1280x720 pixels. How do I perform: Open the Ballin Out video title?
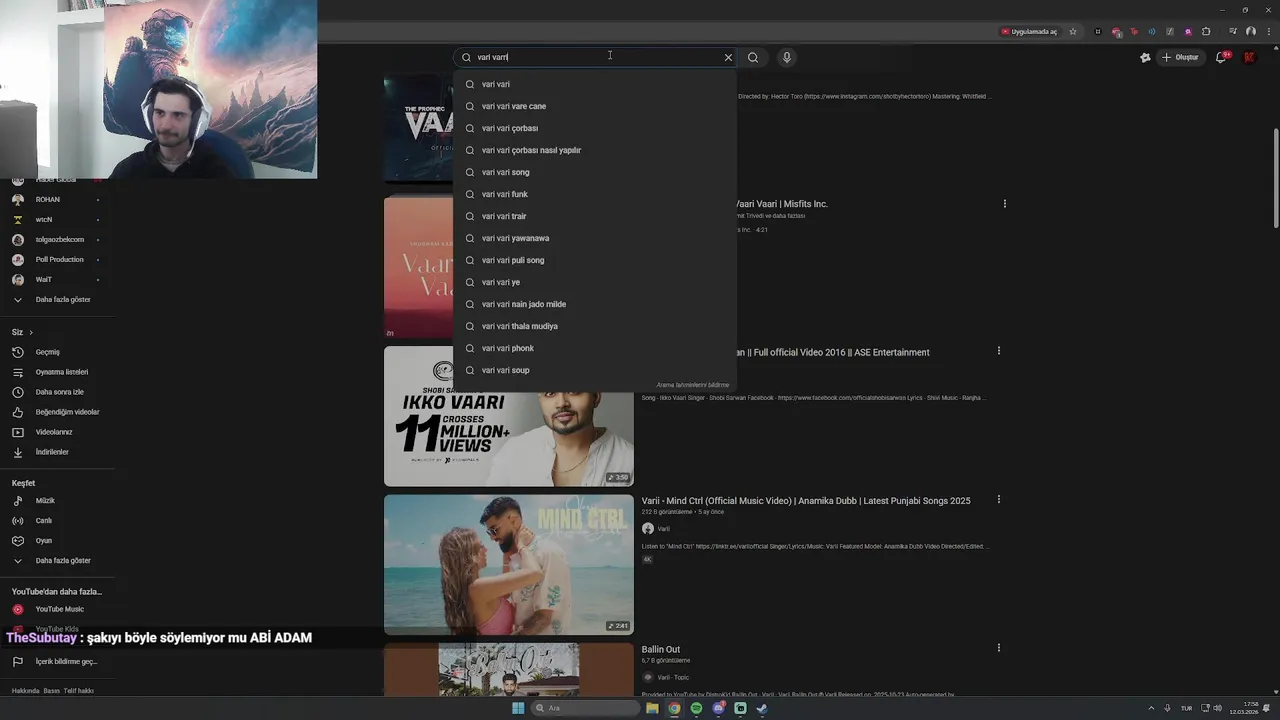coord(661,649)
